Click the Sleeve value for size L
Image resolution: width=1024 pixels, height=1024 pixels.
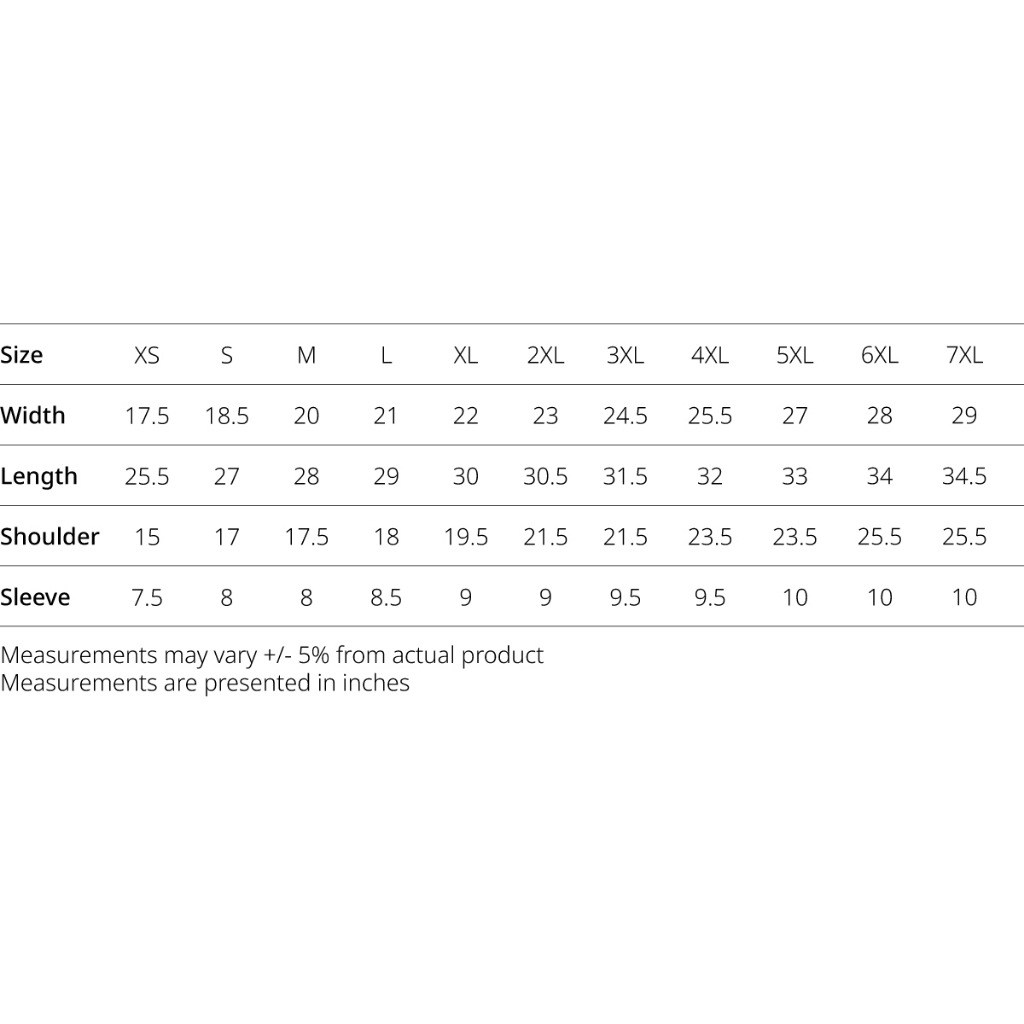385,597
